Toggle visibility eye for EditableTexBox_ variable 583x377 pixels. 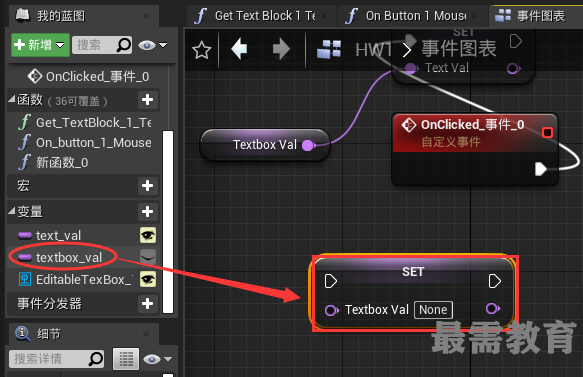148,279
